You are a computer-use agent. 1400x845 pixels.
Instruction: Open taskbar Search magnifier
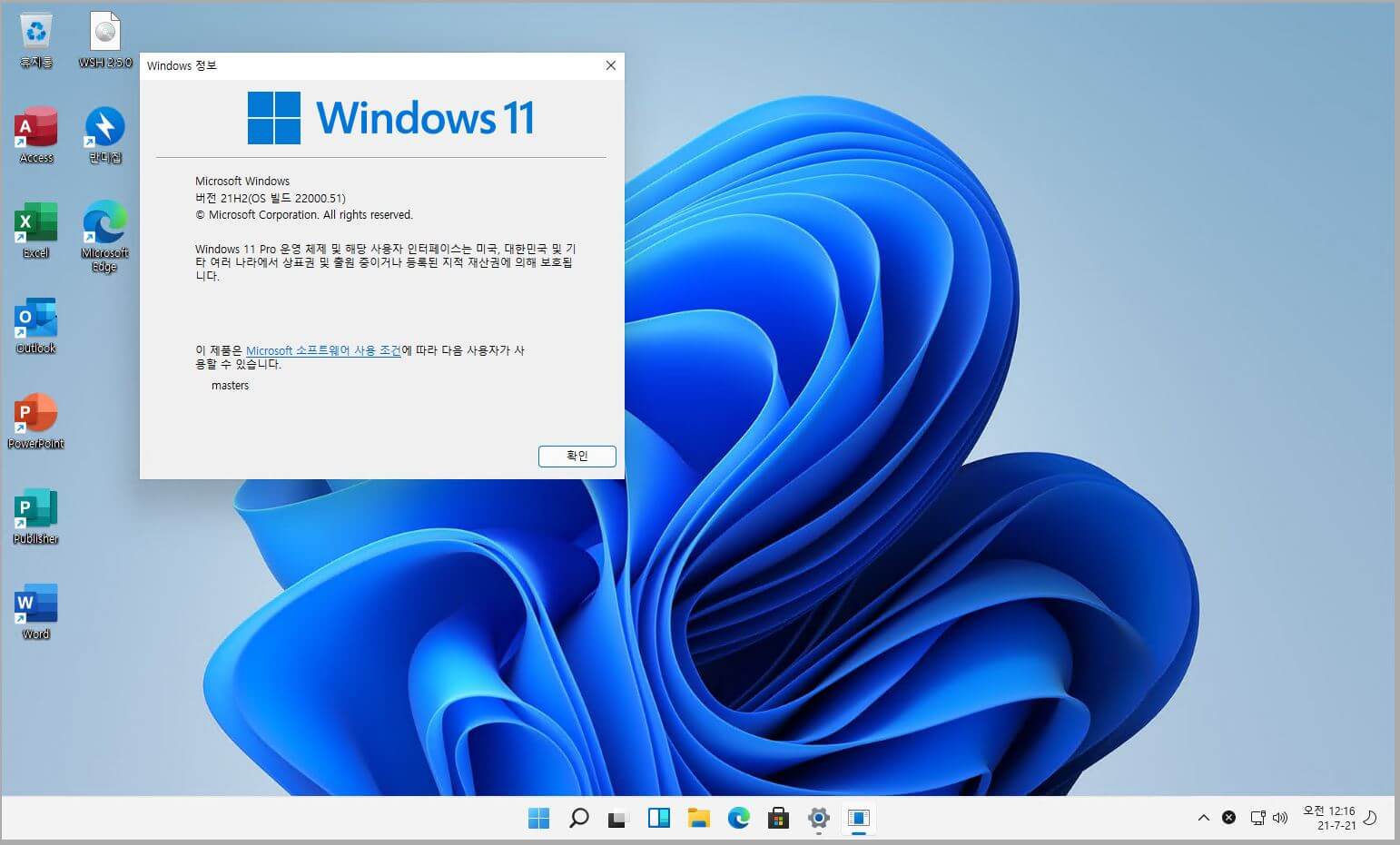(578, 818)
